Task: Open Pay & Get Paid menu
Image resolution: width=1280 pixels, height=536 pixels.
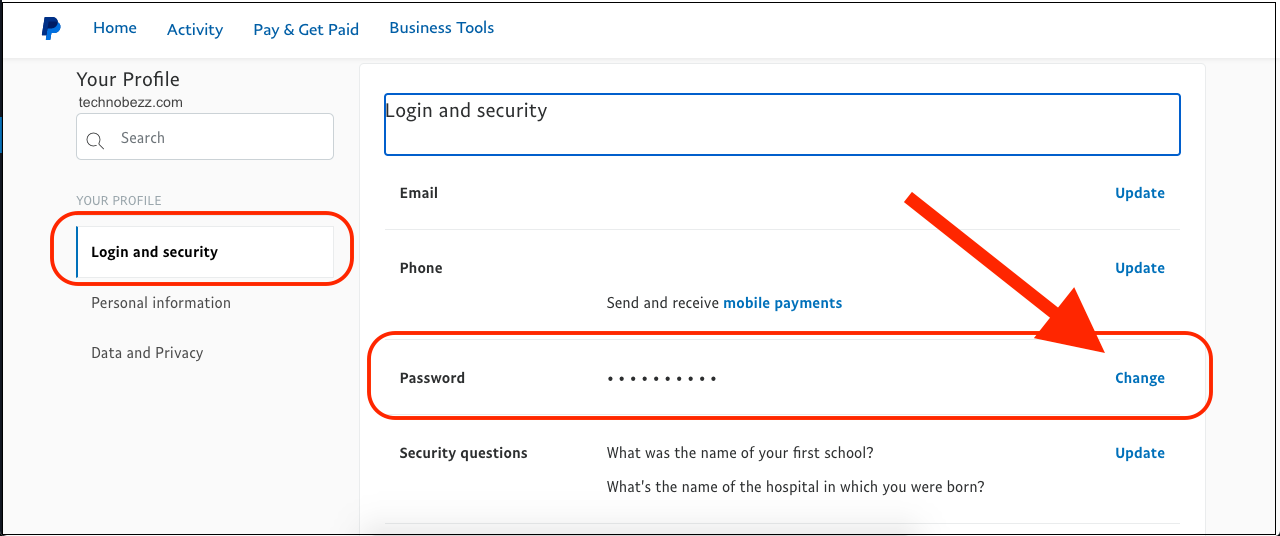Action: [x=306, y=29]
